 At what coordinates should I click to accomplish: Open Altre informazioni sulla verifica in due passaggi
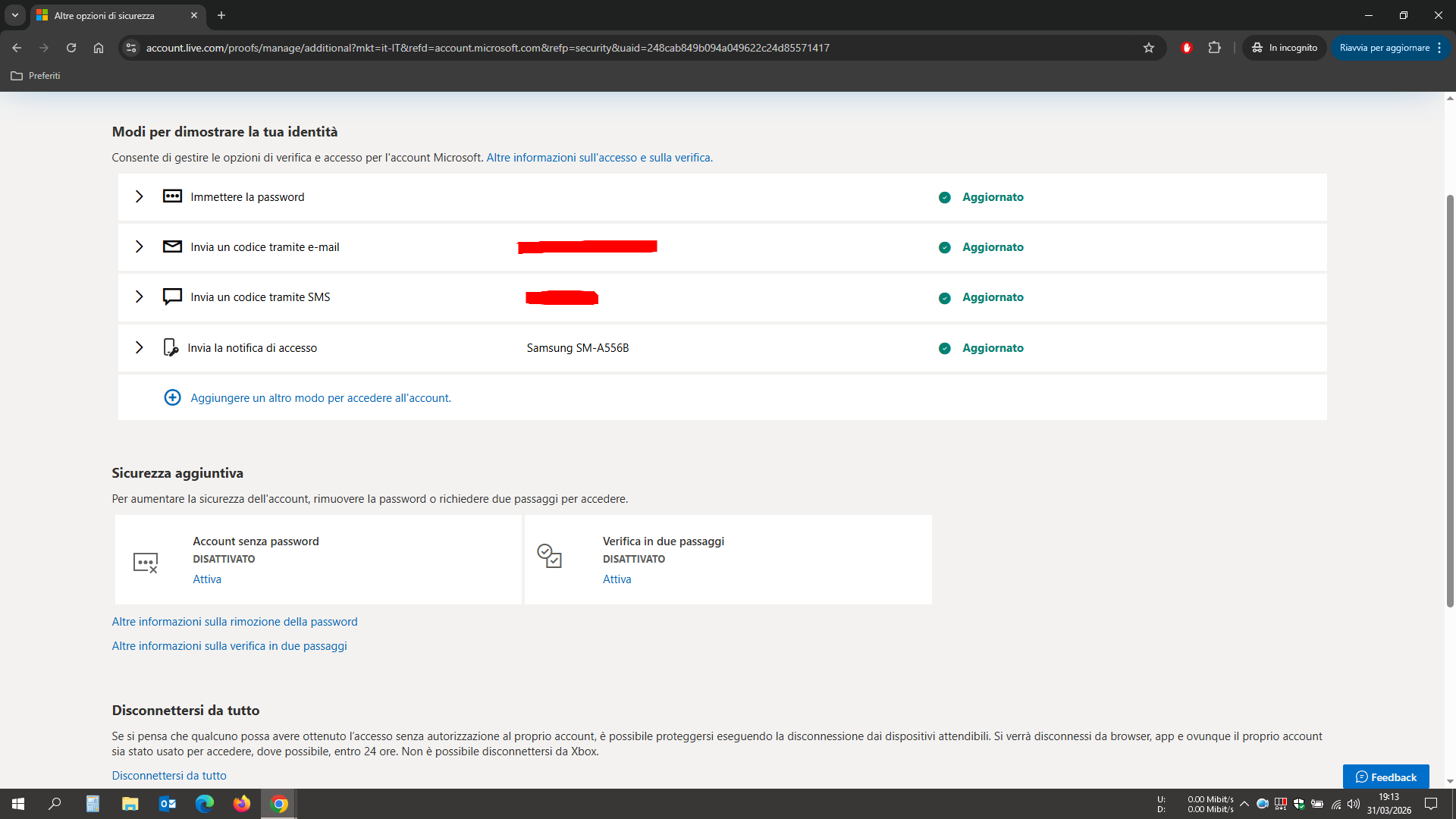click(x=229, y=646)
